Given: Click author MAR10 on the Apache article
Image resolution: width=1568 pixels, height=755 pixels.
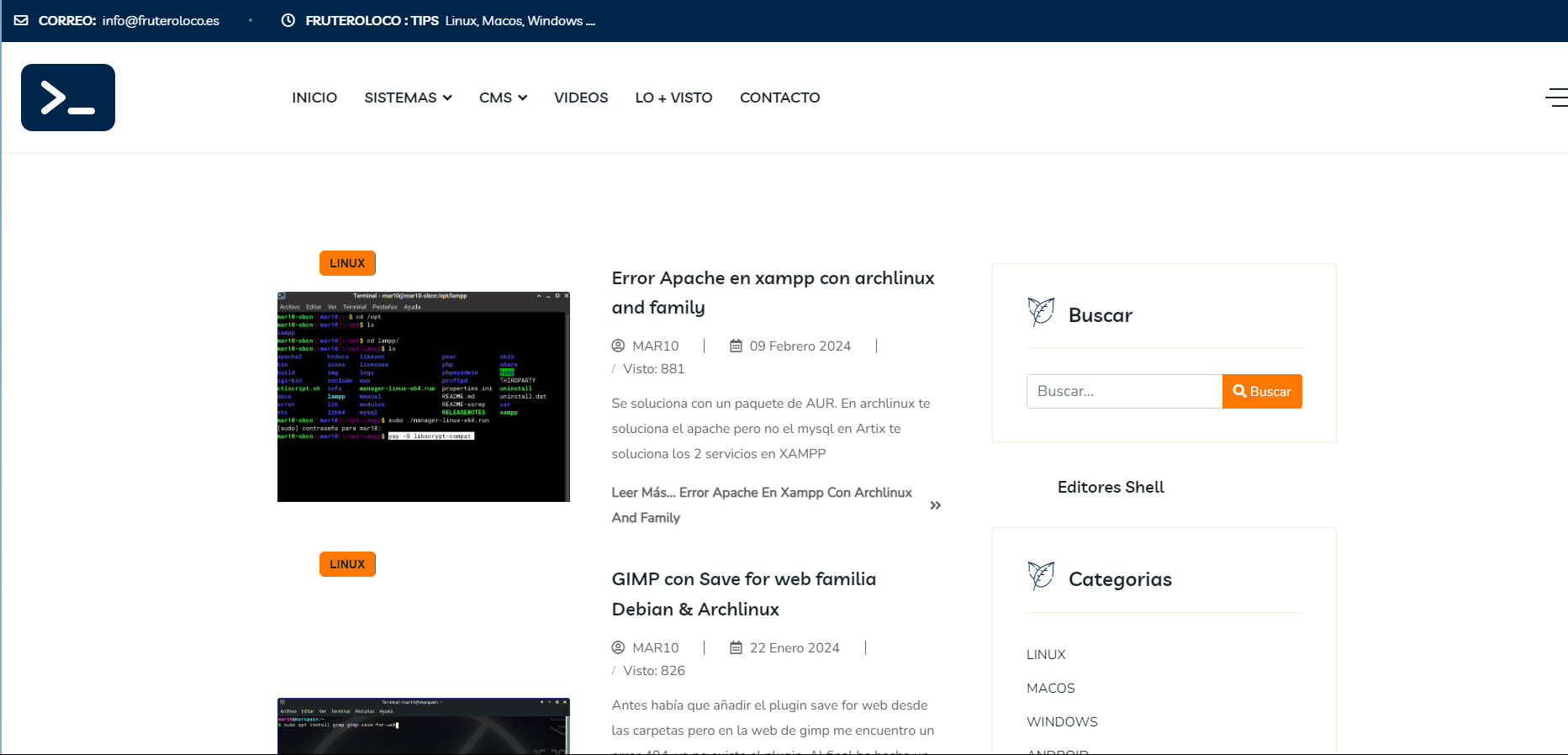Looking at the screenshot, I should click(655, 346).
